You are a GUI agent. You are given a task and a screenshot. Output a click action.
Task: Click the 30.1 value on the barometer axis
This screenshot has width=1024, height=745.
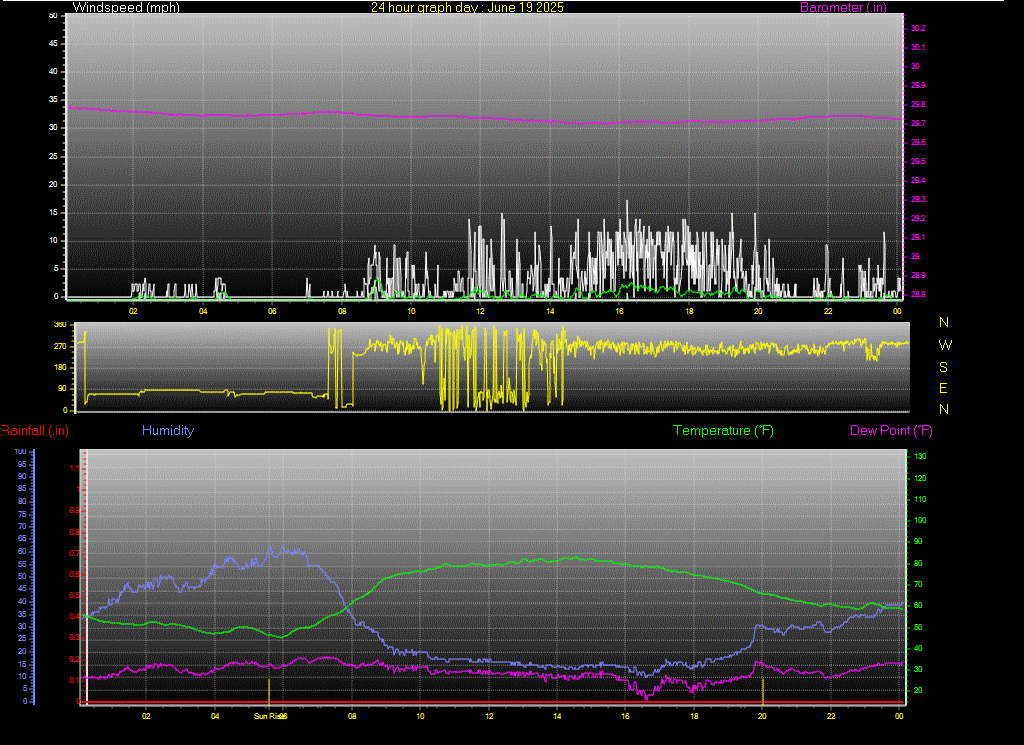[x=918, y=47]
